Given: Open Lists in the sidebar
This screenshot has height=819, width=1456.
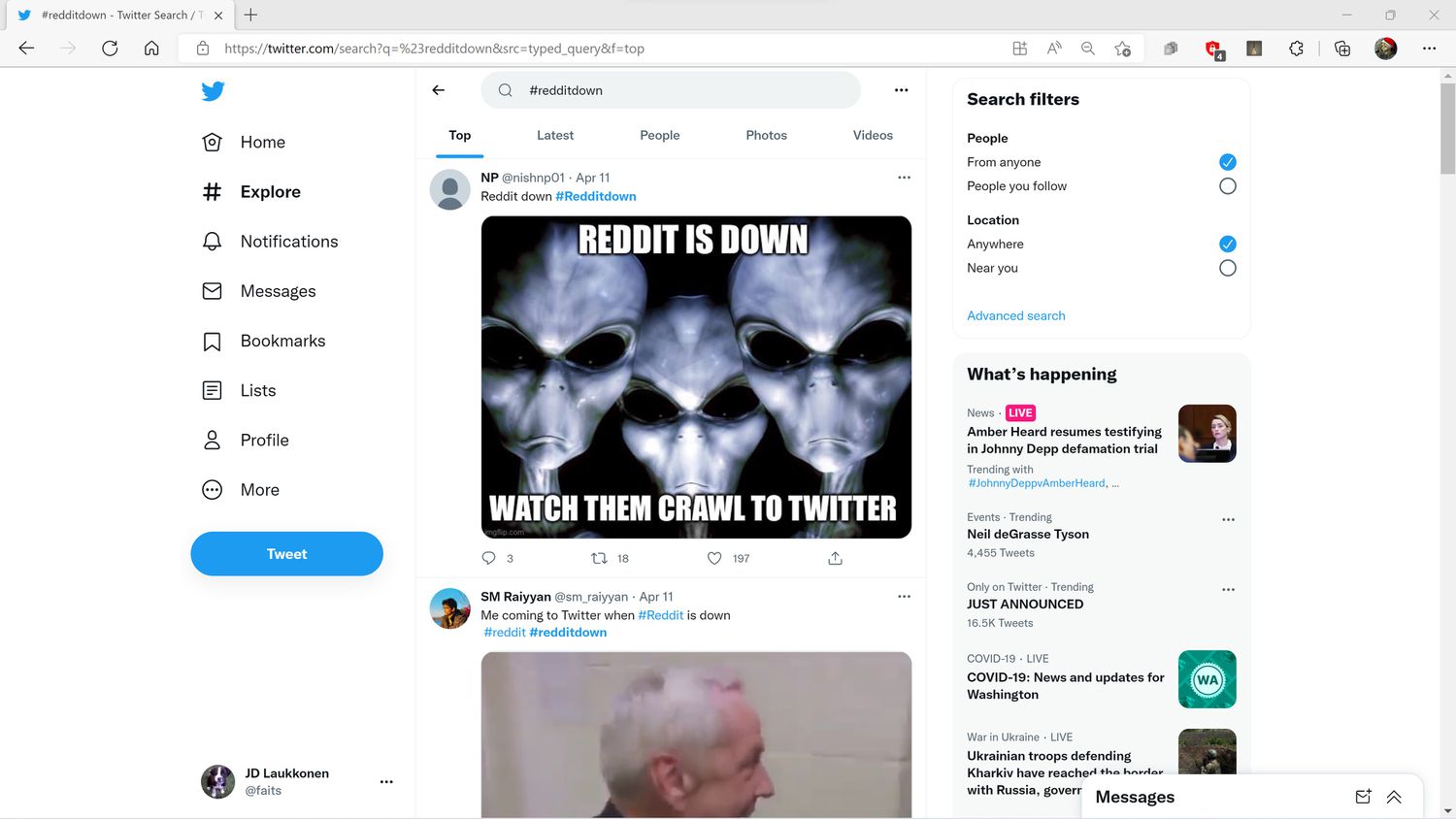Looking at the screenshot, I should 239,390.
